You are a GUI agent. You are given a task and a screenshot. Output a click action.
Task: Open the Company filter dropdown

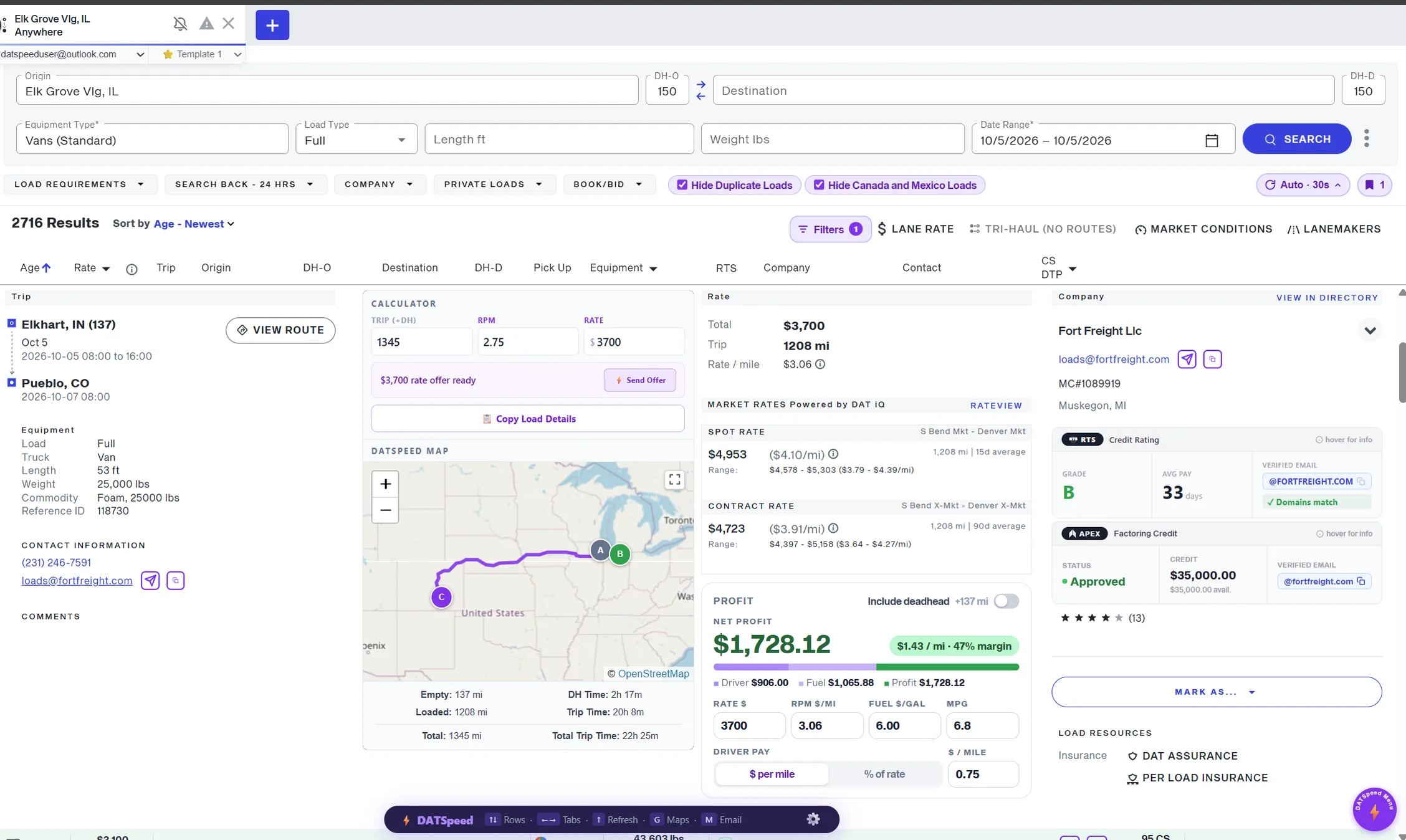tap(379, 184)
